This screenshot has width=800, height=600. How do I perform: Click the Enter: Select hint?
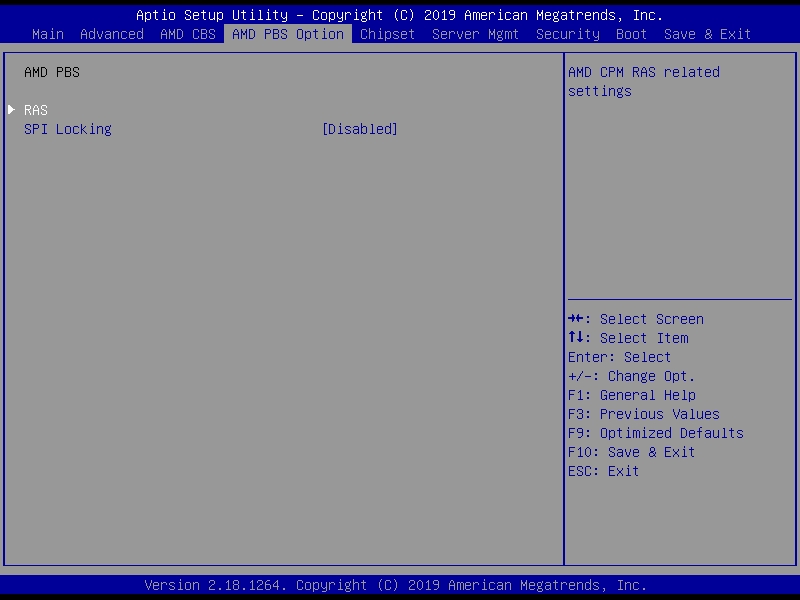point(619,357)
